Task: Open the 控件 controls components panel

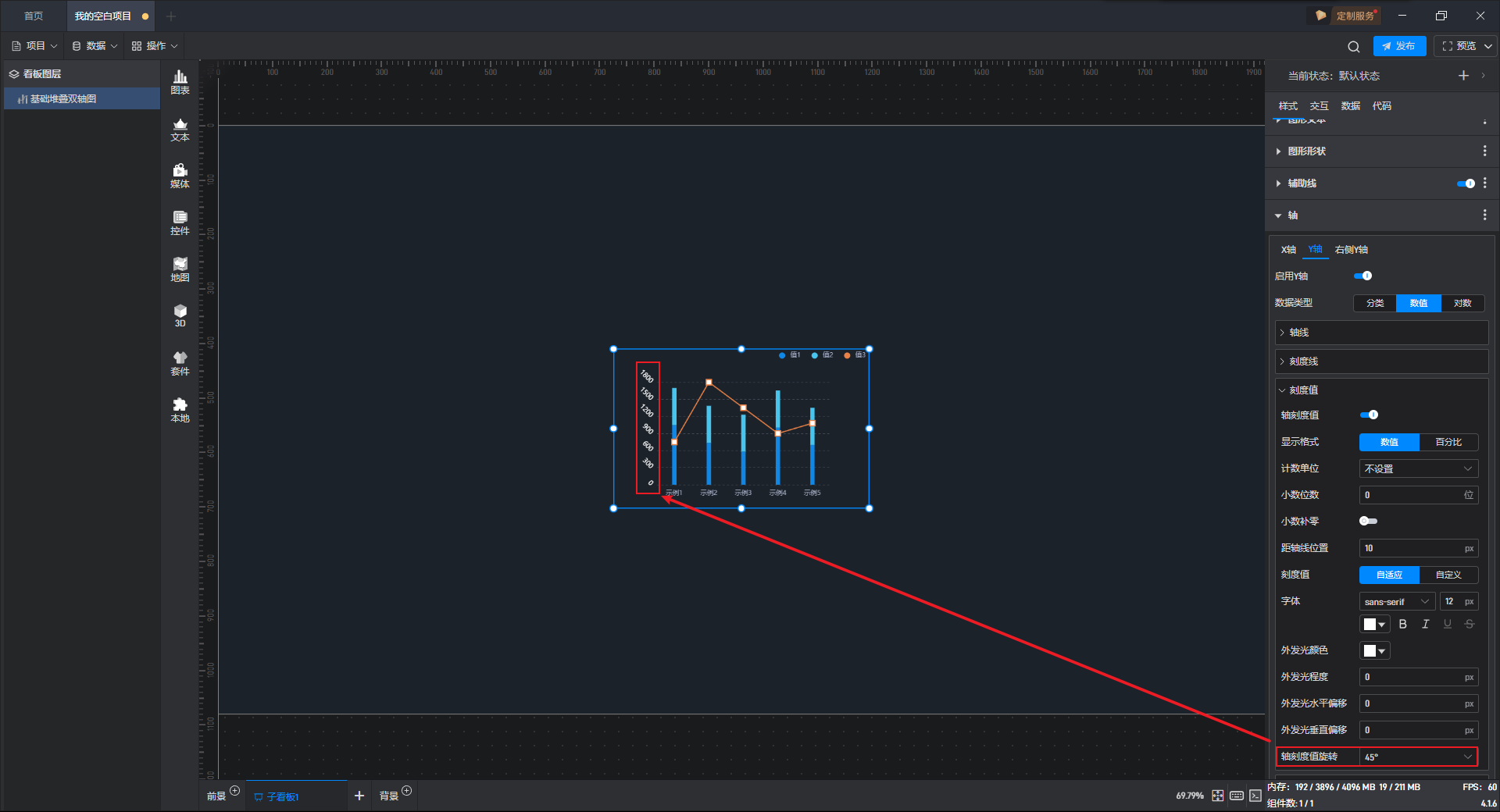Action: click(180, 223)
